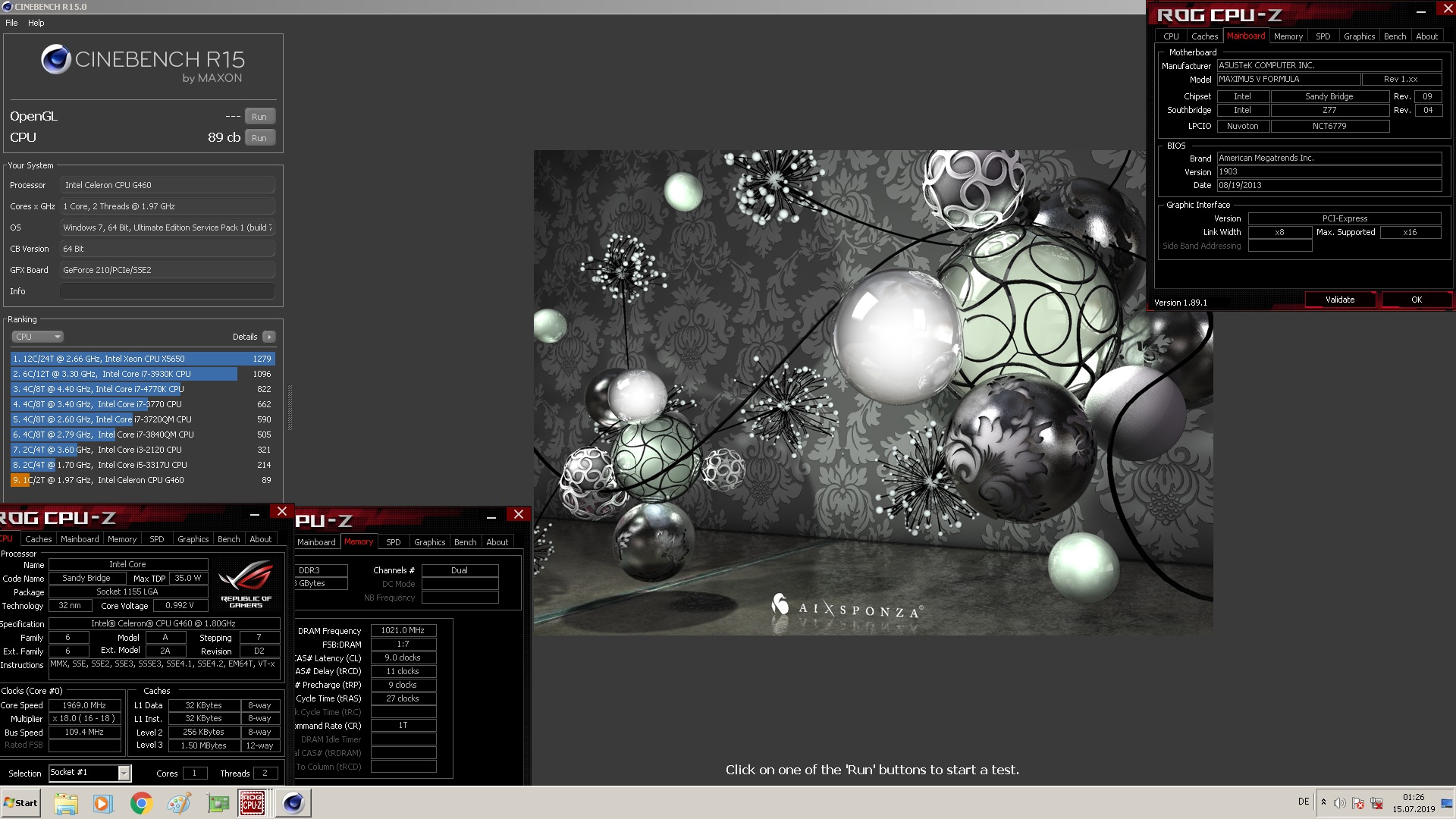Expand ranking Details arrow
The image size is (1456, 819).
(269, 337)
